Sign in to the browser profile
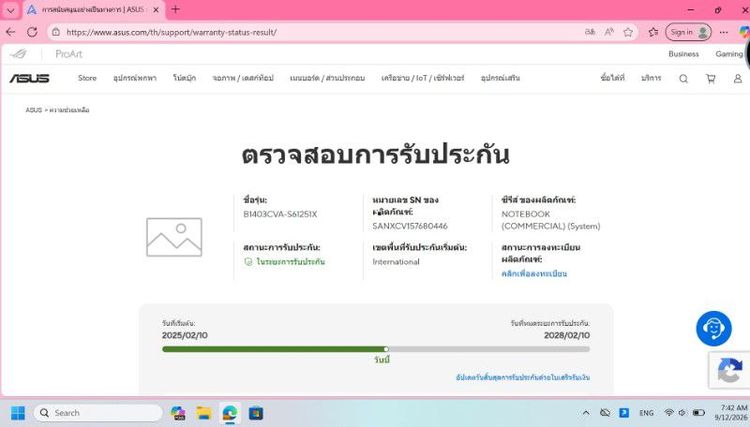 688,32
